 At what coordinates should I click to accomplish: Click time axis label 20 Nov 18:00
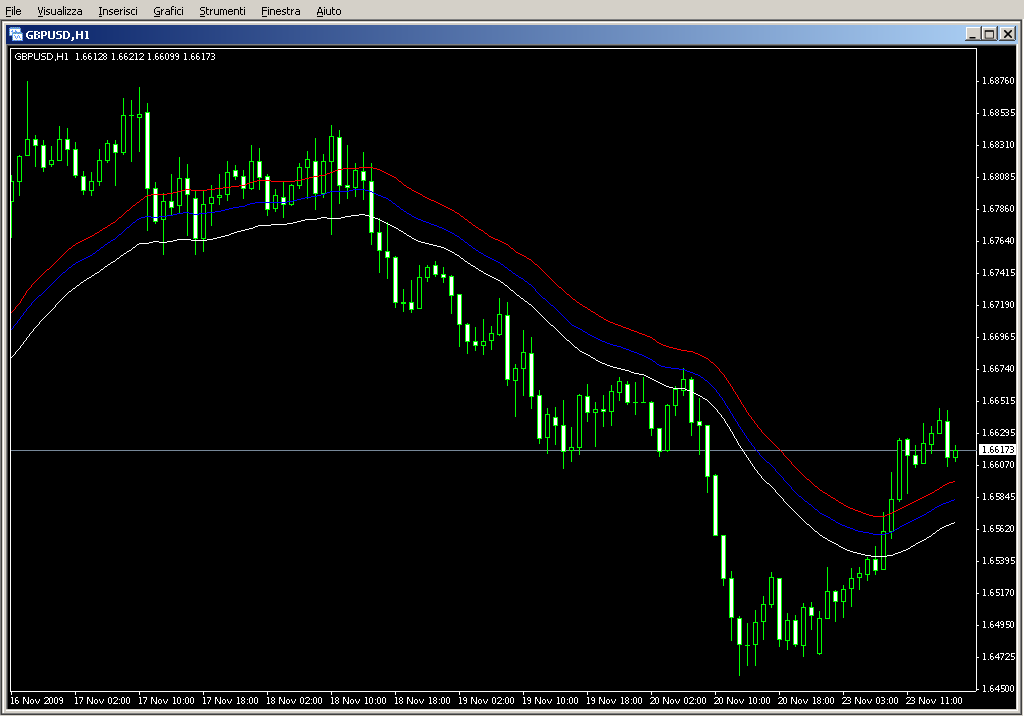point(806,701)
